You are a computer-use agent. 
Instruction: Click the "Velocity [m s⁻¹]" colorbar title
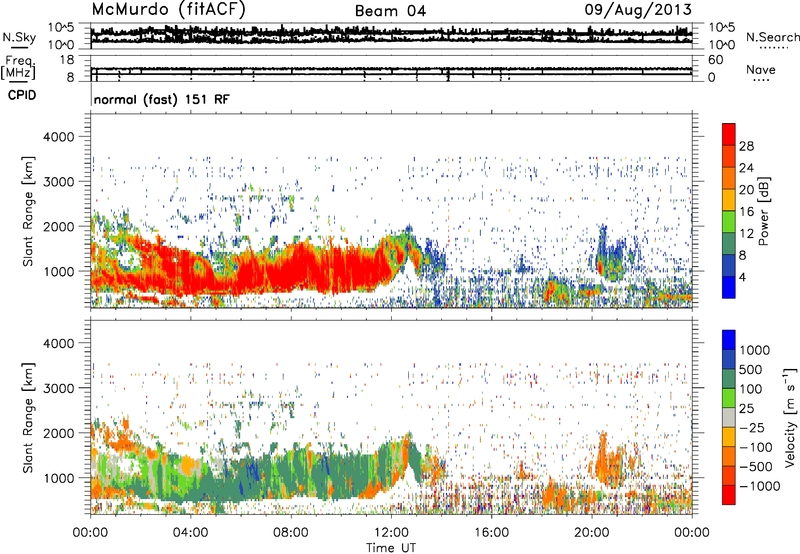tap(790, 417)
